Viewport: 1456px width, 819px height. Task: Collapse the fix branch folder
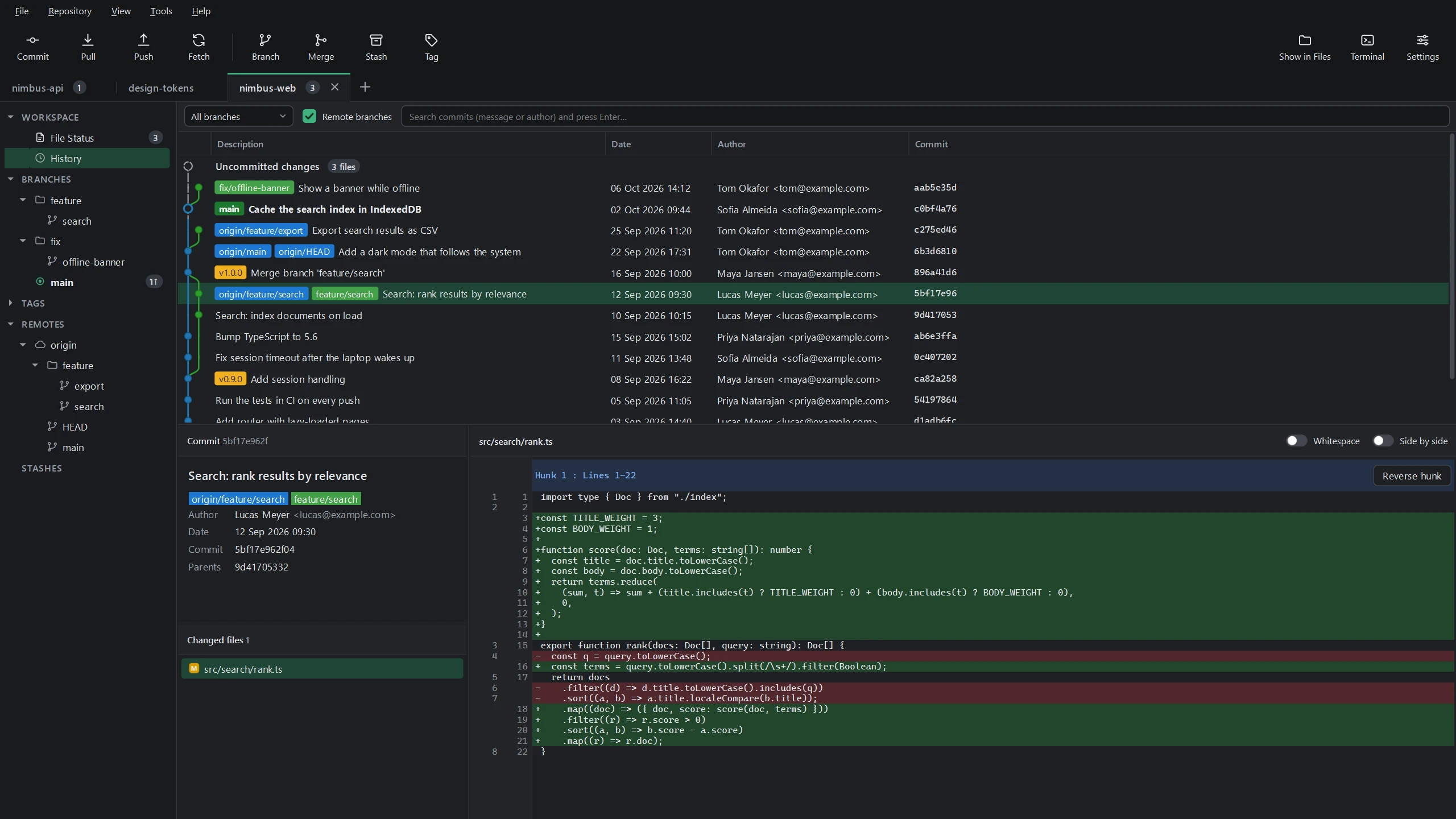pos(23,241)
